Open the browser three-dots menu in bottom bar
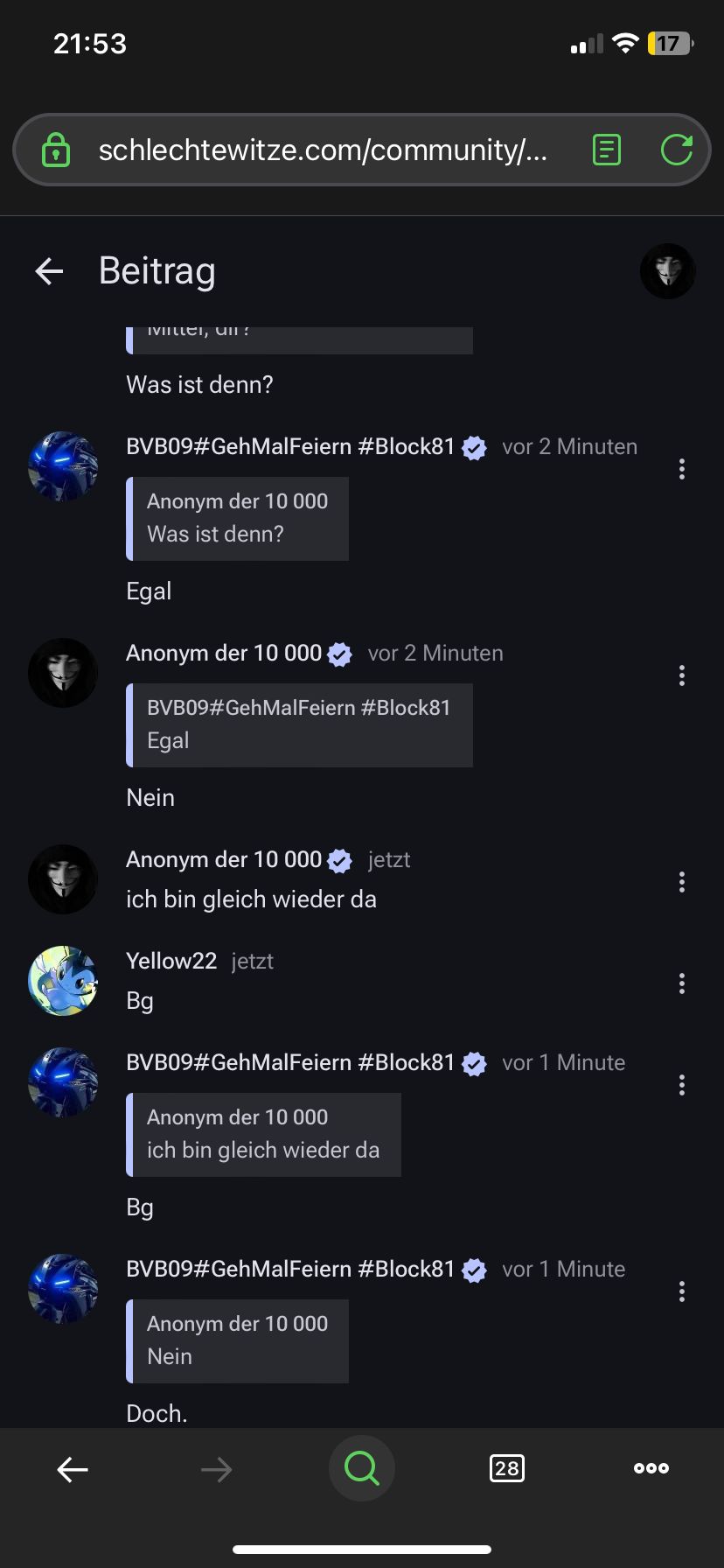Viewport: 724px width, 1568px height. (651, 1468)
